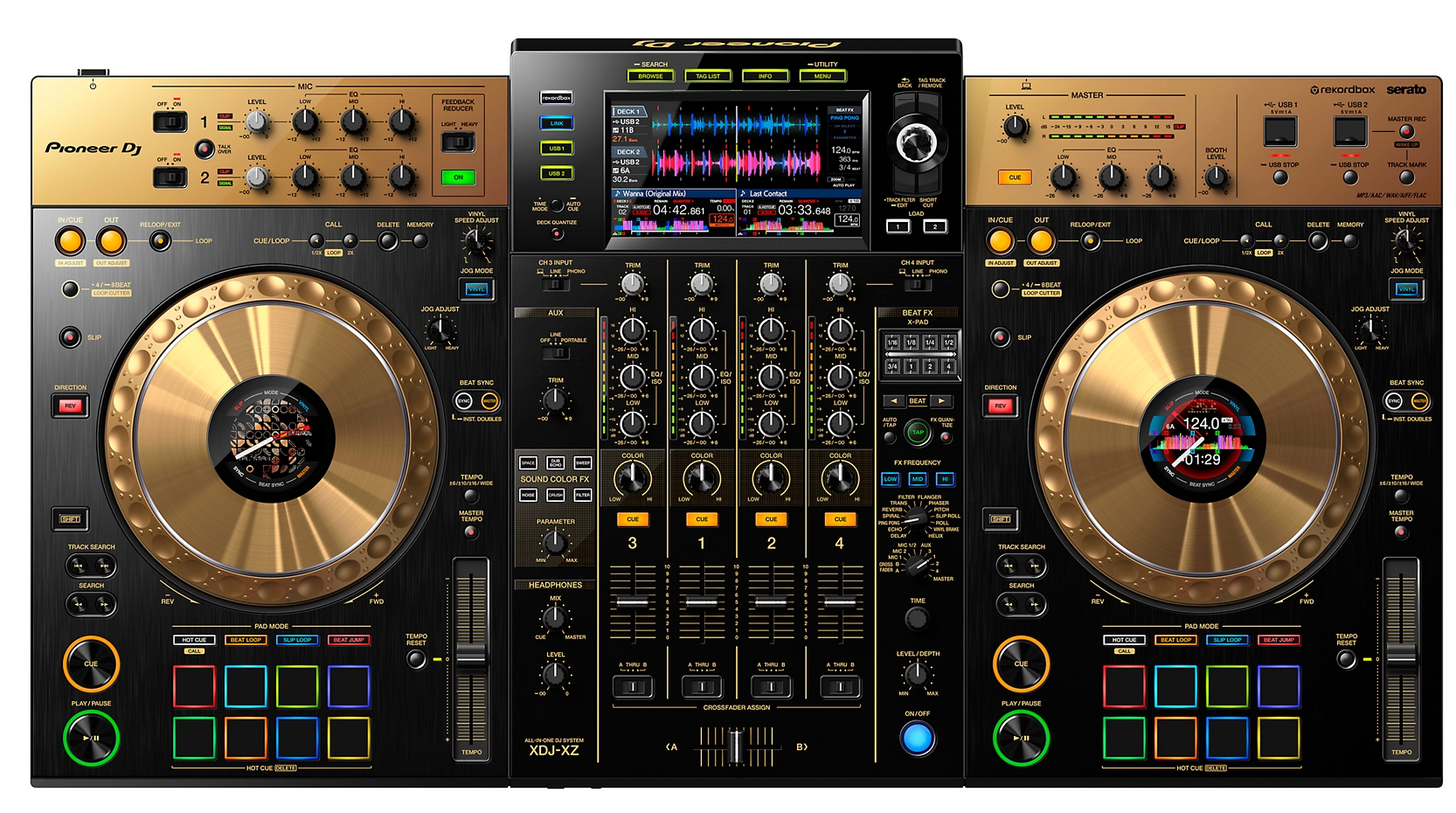Viewport: 1456px width, 813px height.
Task: Select DUB ECHO sound color FX
Action: [x=555, y=462]
